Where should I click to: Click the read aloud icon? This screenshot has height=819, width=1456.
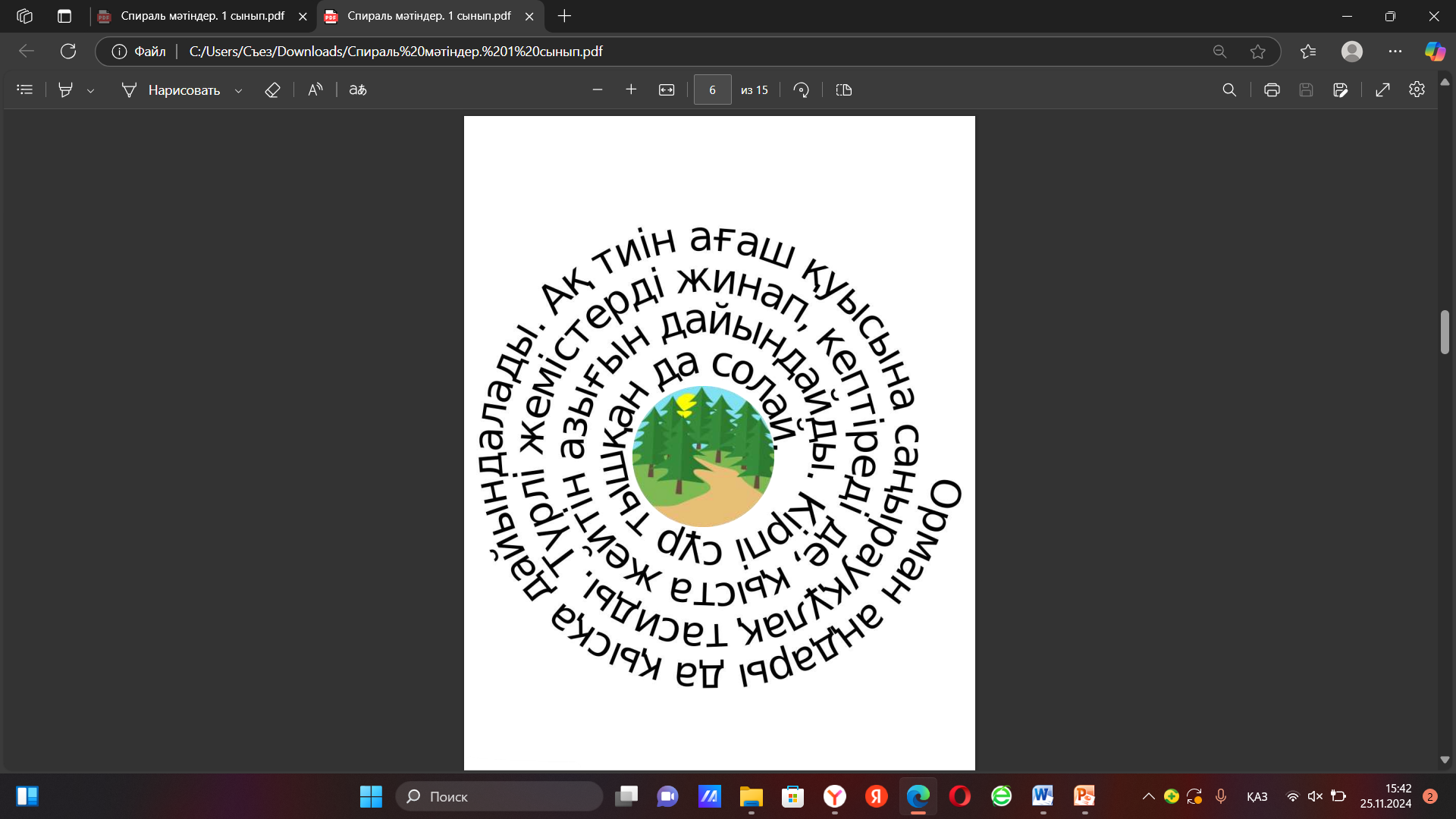(x=315, y=89)
